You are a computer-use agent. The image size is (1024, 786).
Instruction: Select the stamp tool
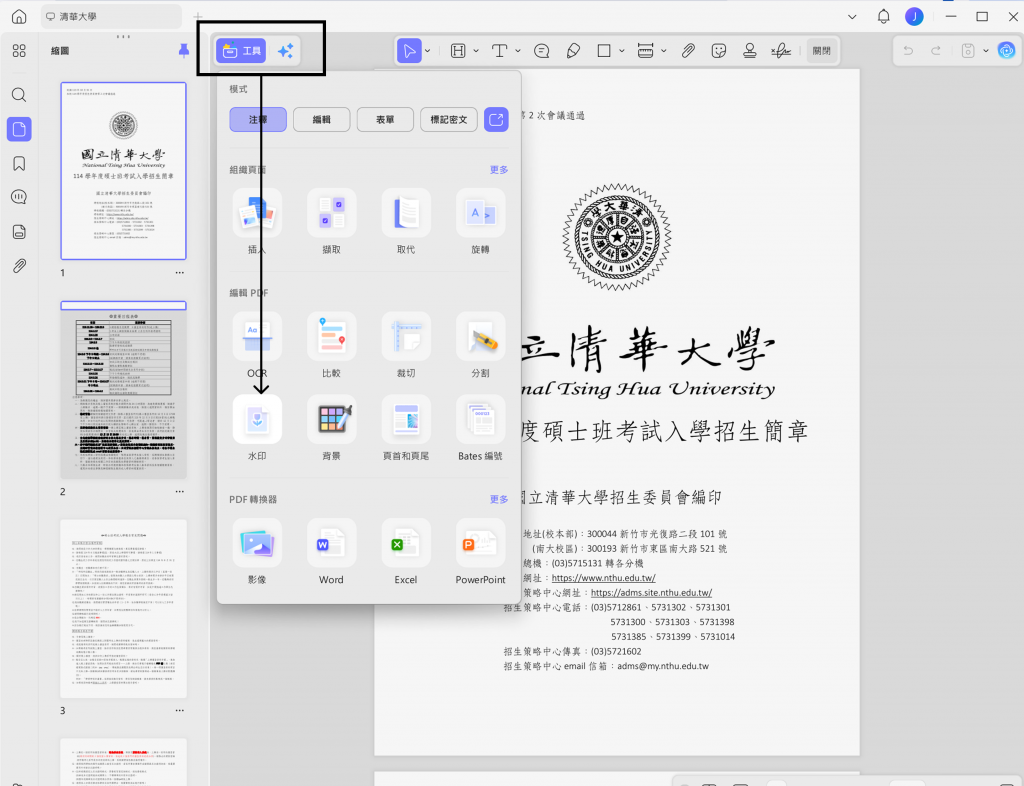(750, 51)
